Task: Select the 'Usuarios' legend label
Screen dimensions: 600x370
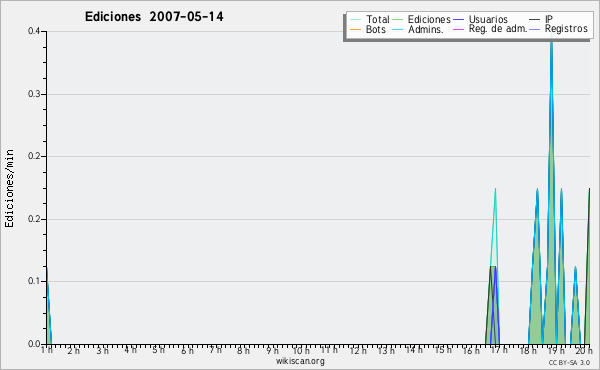Action: [x=488, y=19]
